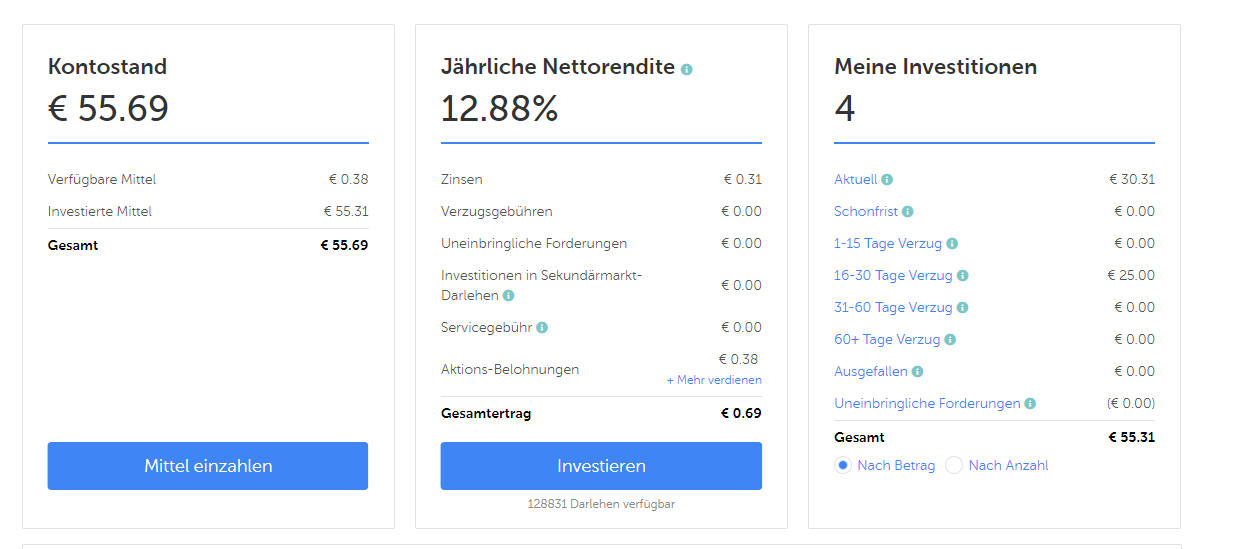
Task: Click info icon beside Servicegebühr
Action: pyautogui.click(x=542, y=327)
